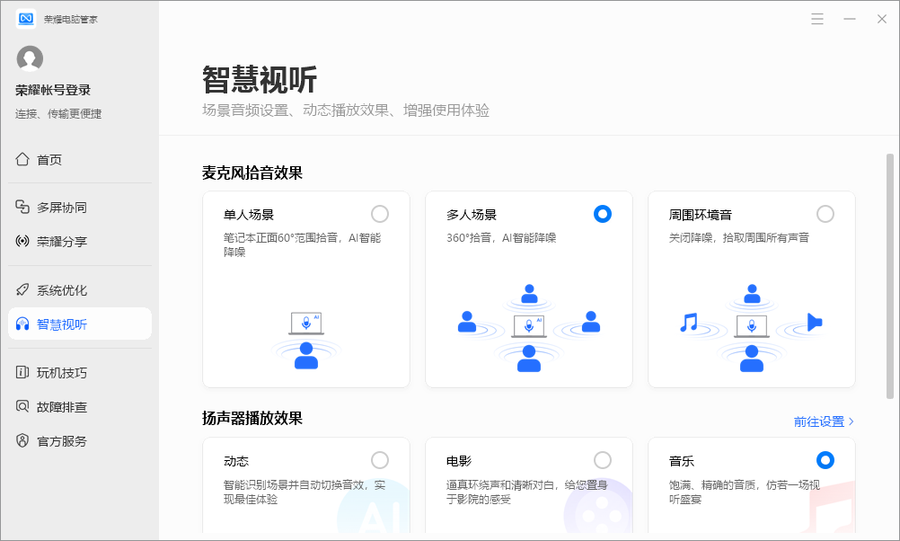The height and width of the screenshot is (541, 900).
Task: Click the 系统优化 rocket icon
Action: coord(22,290)
